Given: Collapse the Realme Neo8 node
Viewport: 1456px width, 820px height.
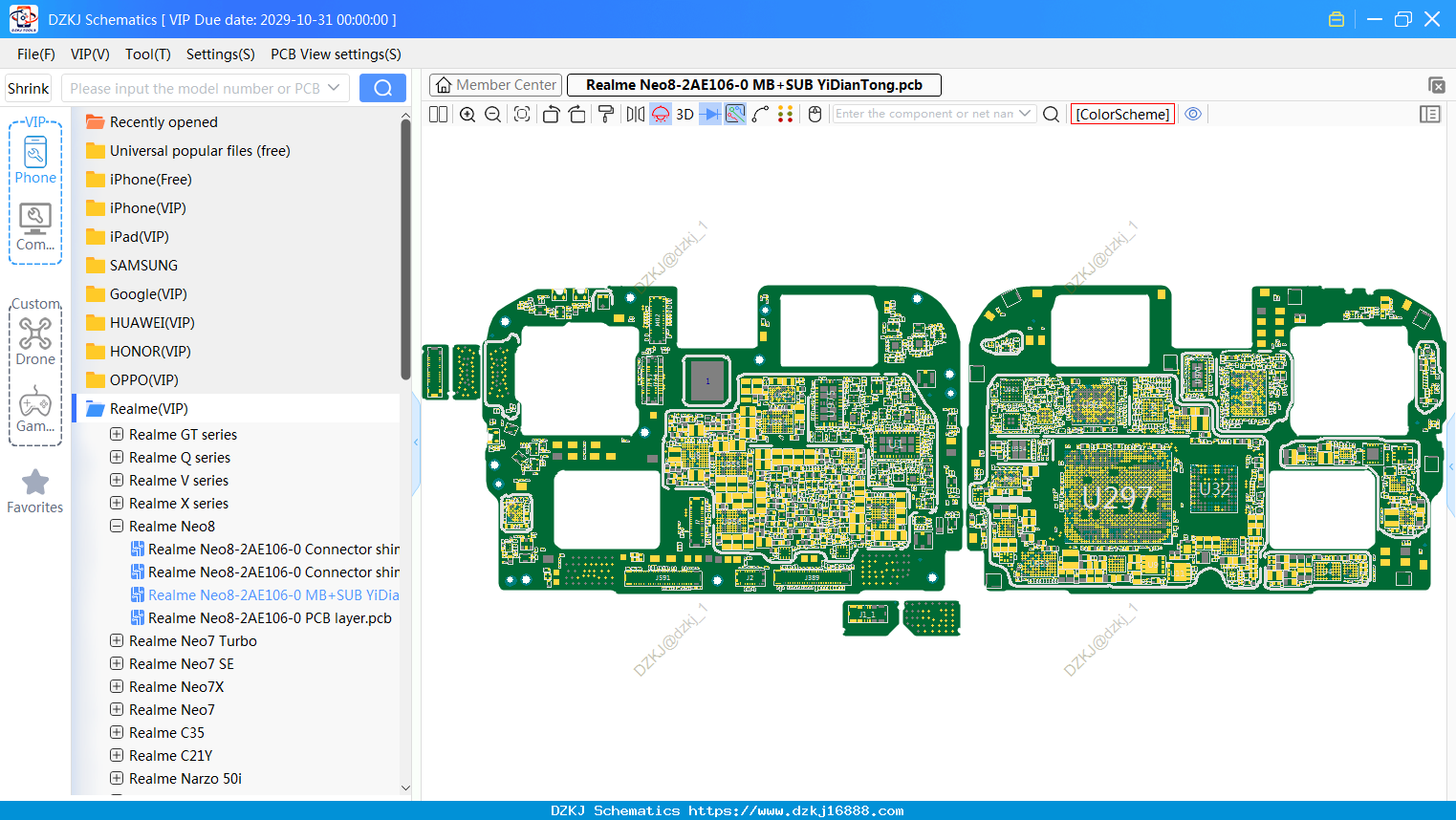Looking at the screenshot, I should 117,526.
